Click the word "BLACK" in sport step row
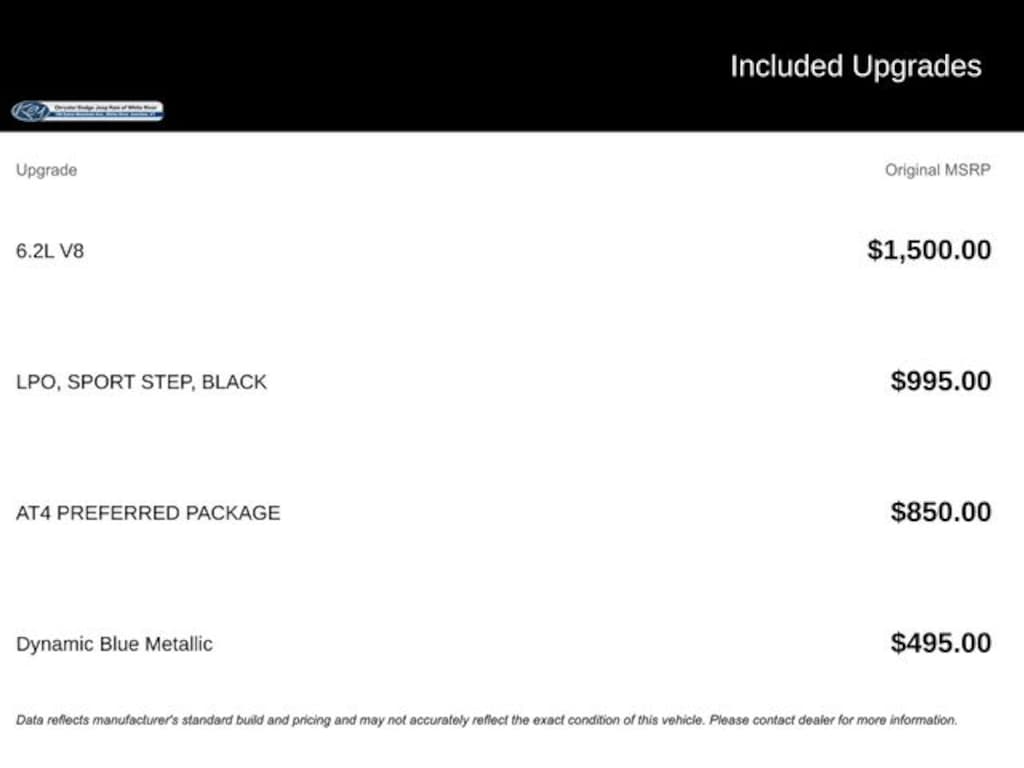This screenshot has width=1024, height=768. 234,382
